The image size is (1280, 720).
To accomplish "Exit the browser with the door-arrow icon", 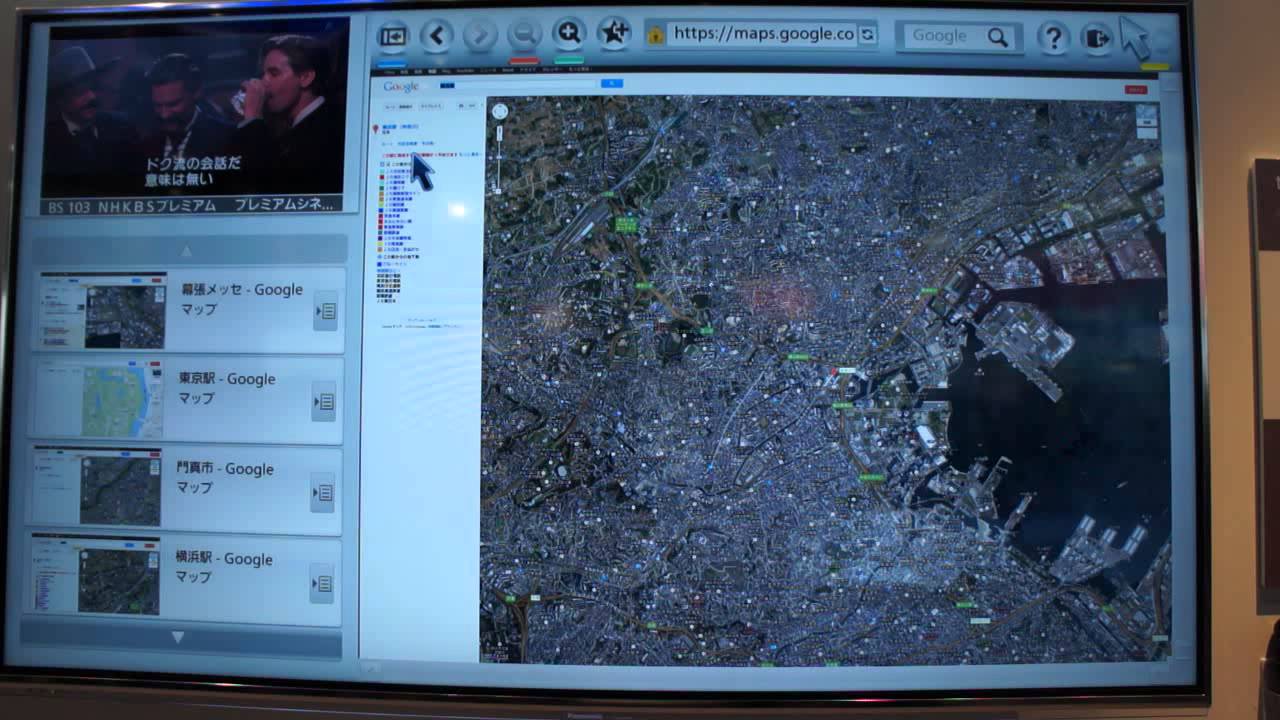I will click(x=1097, y=39).
